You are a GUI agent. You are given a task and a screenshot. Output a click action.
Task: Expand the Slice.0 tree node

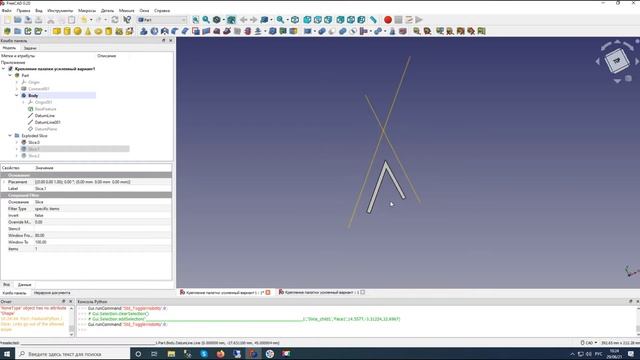(x=17, y=142)
